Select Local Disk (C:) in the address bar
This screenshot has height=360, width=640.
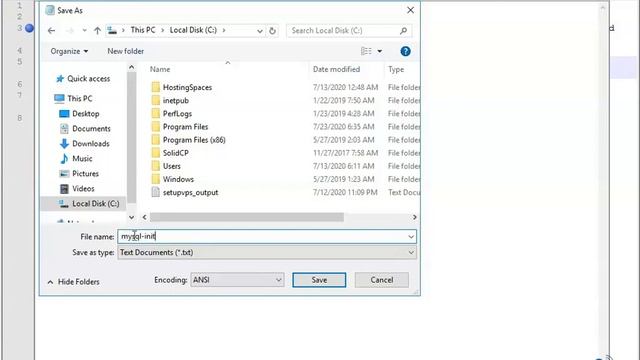[193, 30]
